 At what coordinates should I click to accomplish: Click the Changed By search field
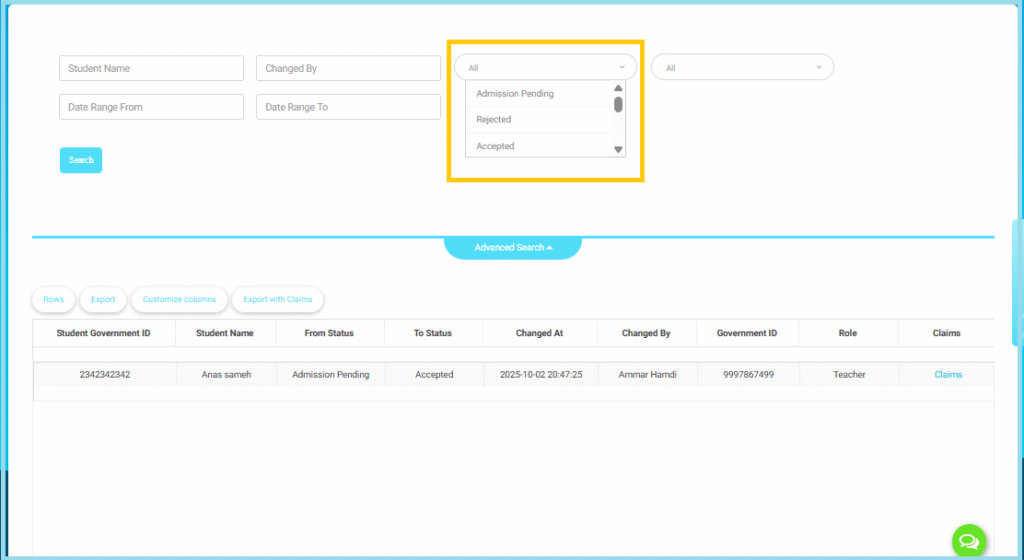(x=348, y=68)
